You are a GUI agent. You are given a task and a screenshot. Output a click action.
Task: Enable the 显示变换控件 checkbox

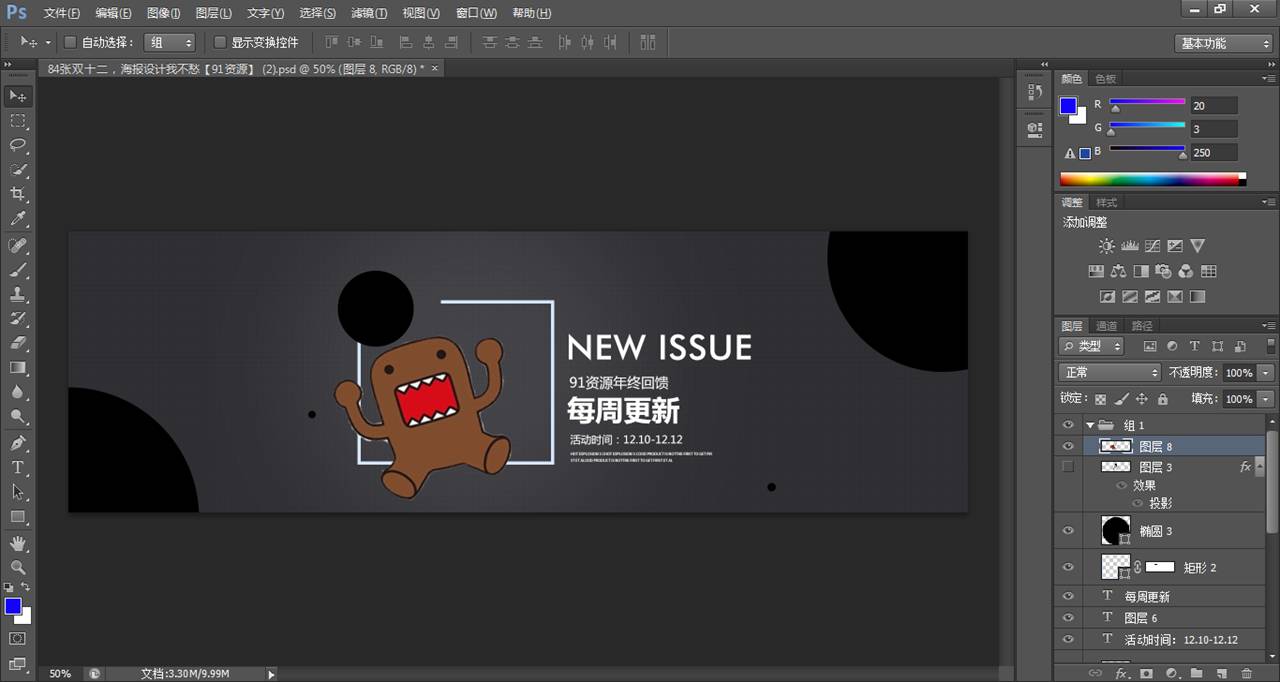[x=220, y=42]
